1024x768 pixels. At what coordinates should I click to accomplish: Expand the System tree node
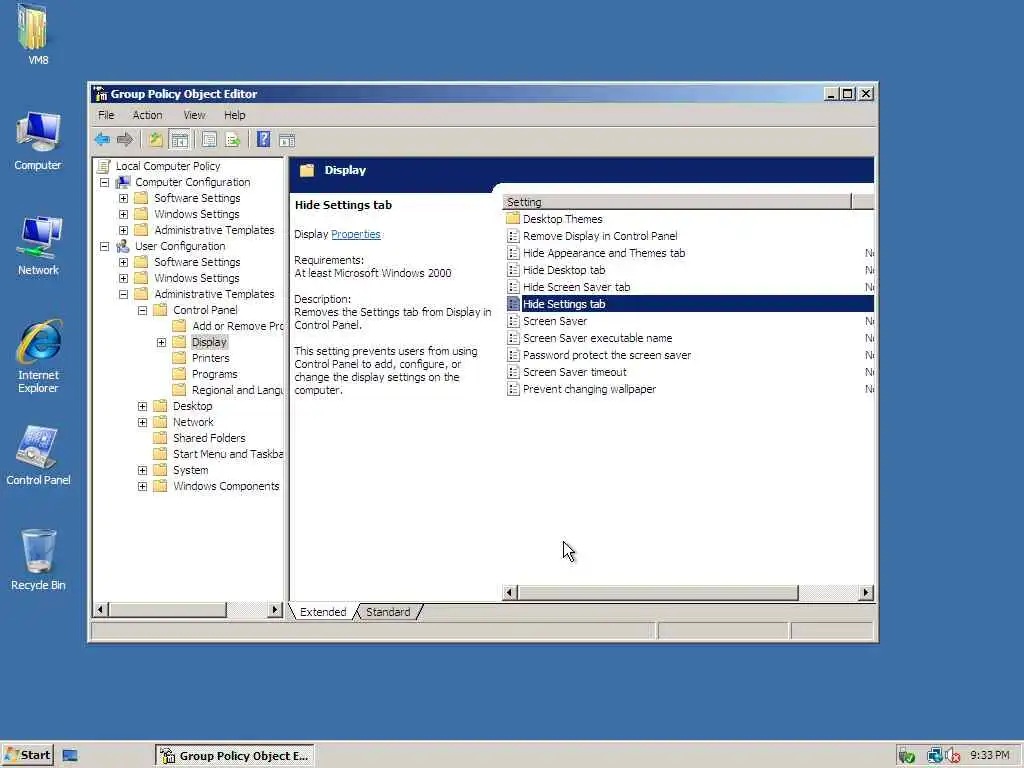[142, 470]
